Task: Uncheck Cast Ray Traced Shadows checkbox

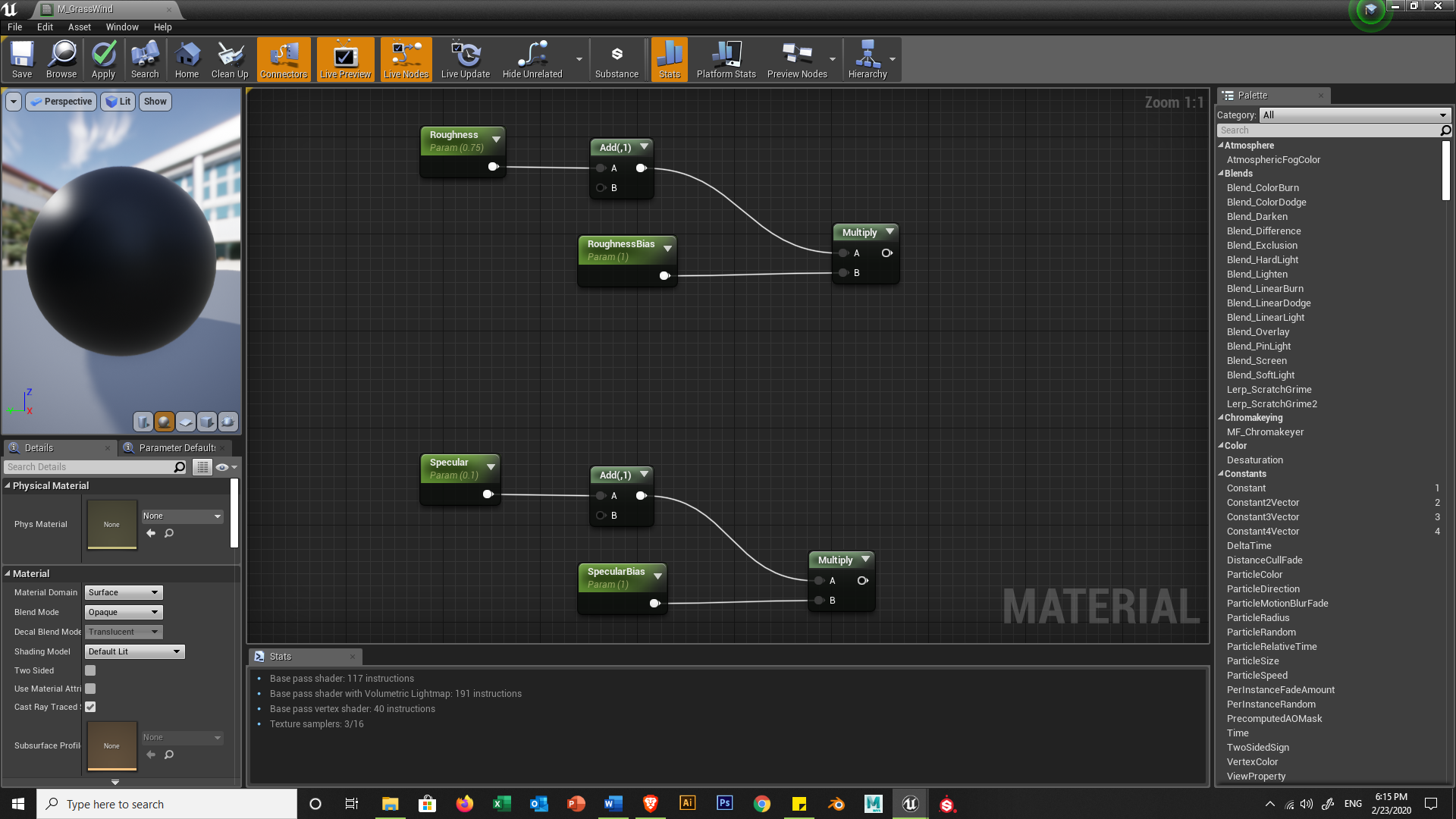Action: click(x=90, y=707)
